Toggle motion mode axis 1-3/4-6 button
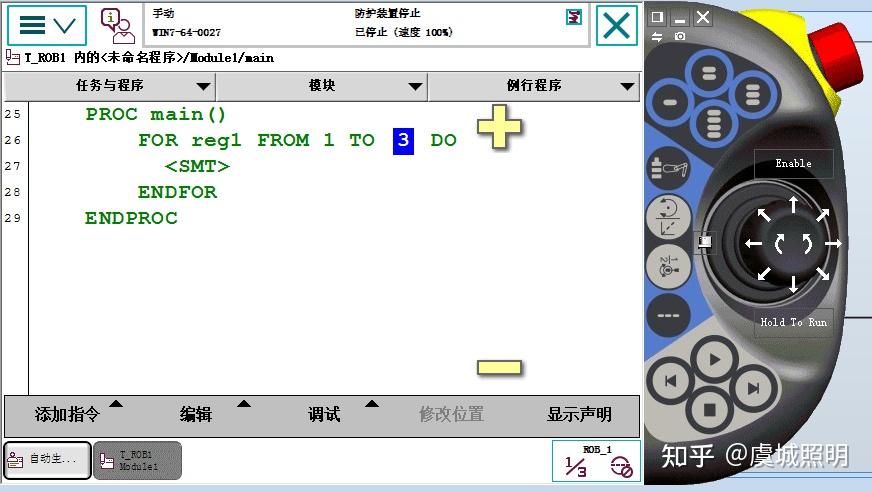 click(668, 266)
